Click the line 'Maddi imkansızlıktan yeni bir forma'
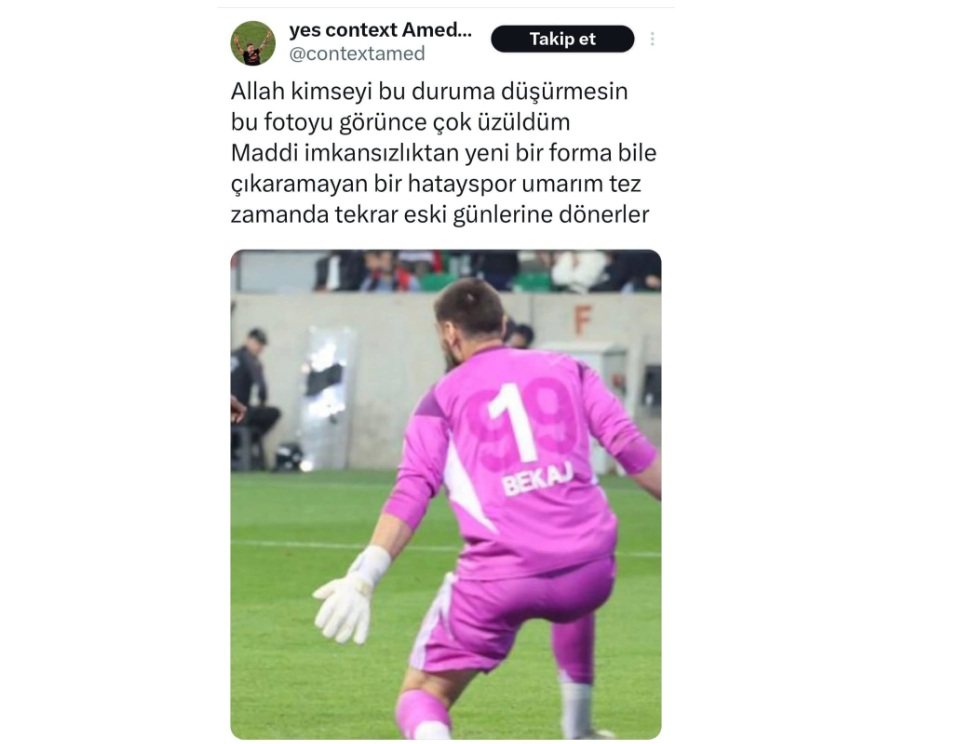Screen dimensions: 954x744 (x=421, y=153)
